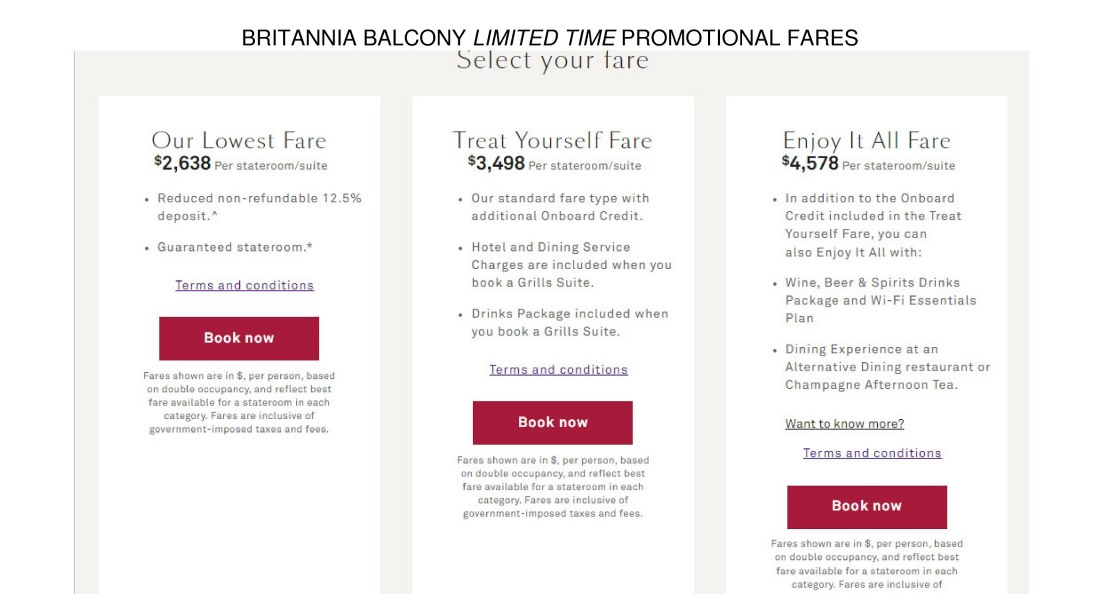
Task: Click the 'Select your fare' heading
Action: point(552,60)
